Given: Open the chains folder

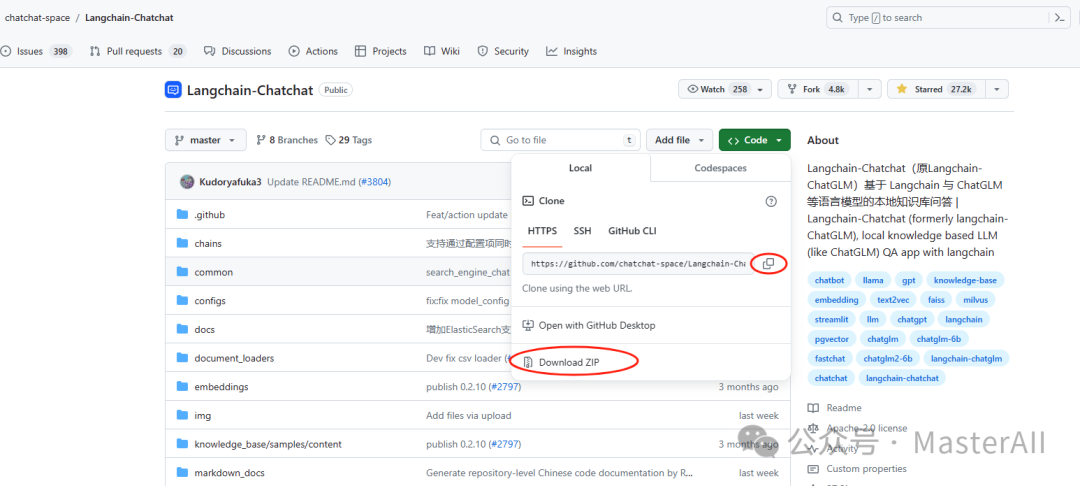Looking at the screenshot, I should pos(208,244).
